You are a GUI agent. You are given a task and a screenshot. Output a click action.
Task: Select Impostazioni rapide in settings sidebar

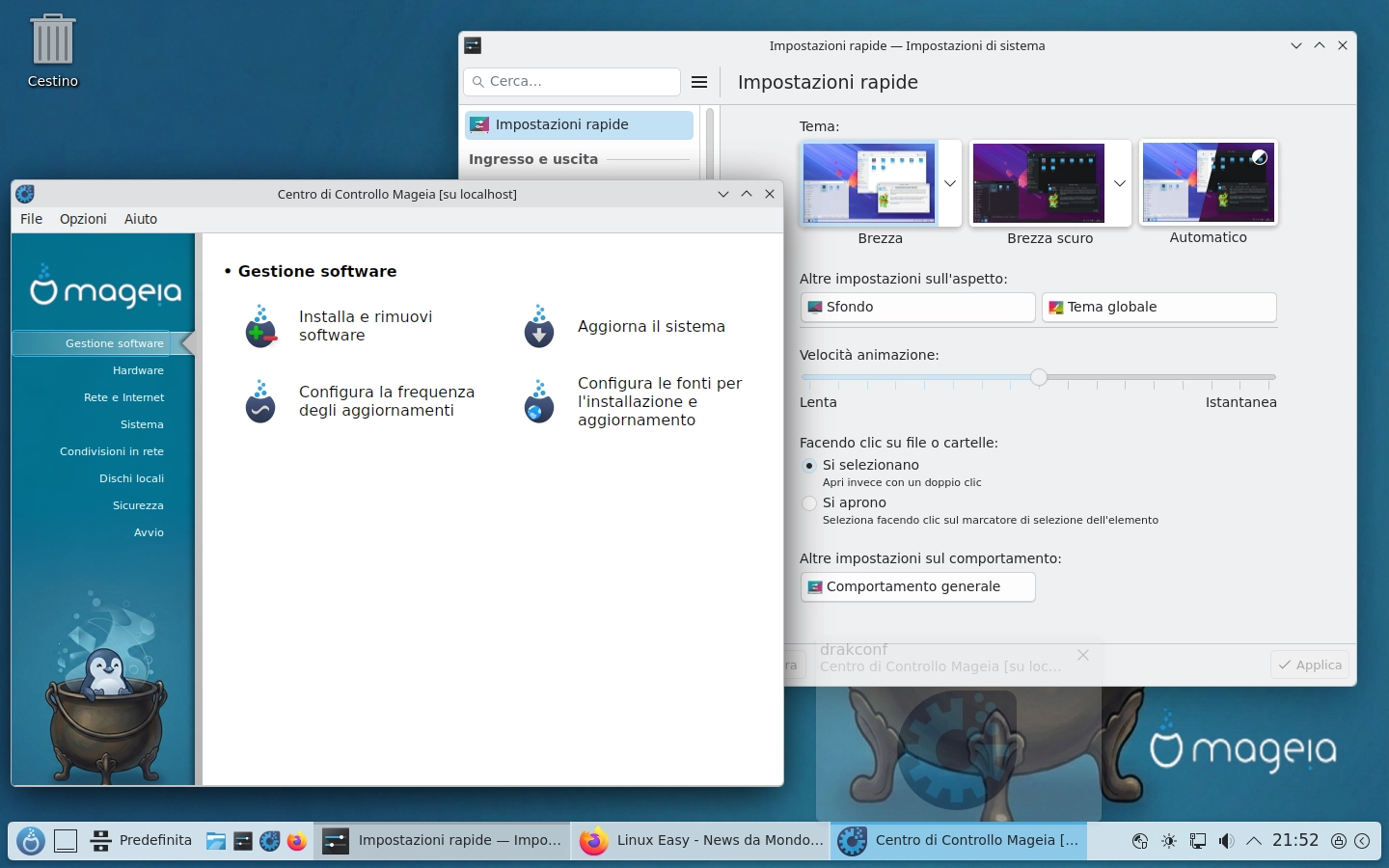coord(579,124)
